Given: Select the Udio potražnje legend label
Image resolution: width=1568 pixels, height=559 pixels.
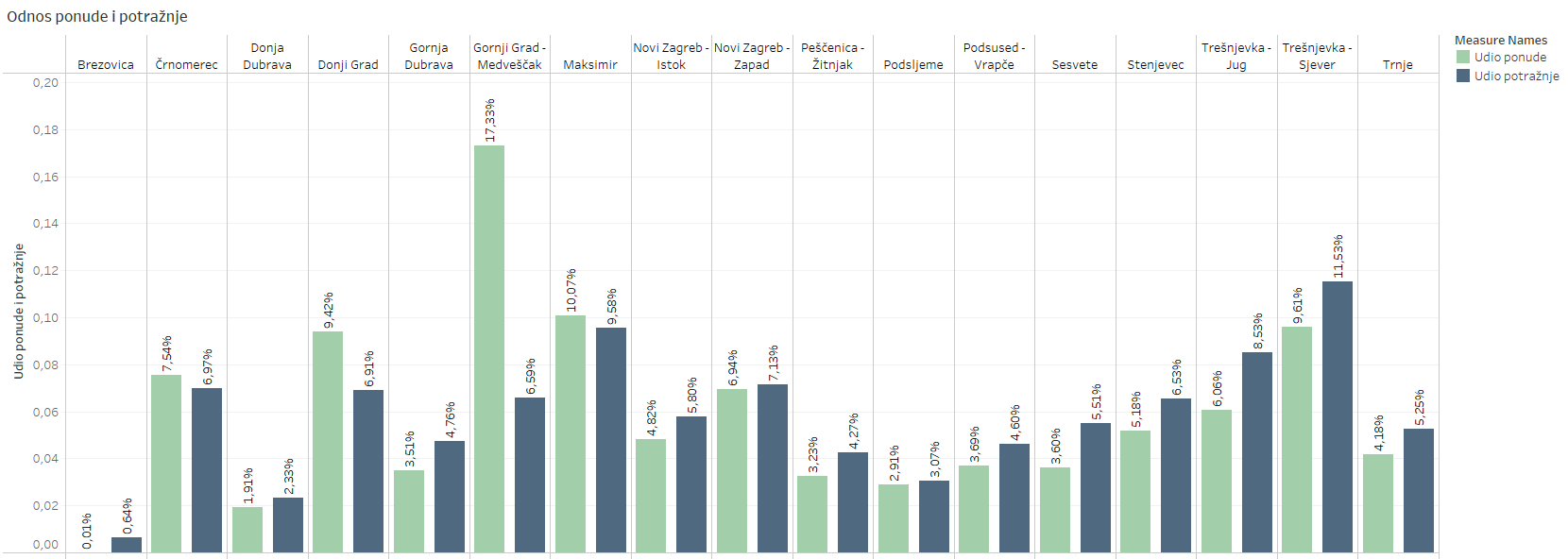Looking at the screenshot, I should pyautogui.click(x=1516, y=76).
